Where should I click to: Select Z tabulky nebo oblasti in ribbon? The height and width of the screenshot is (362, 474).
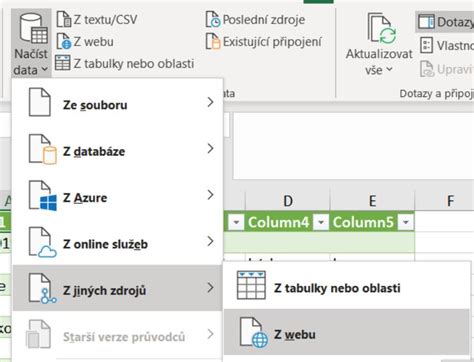[124, 63]
